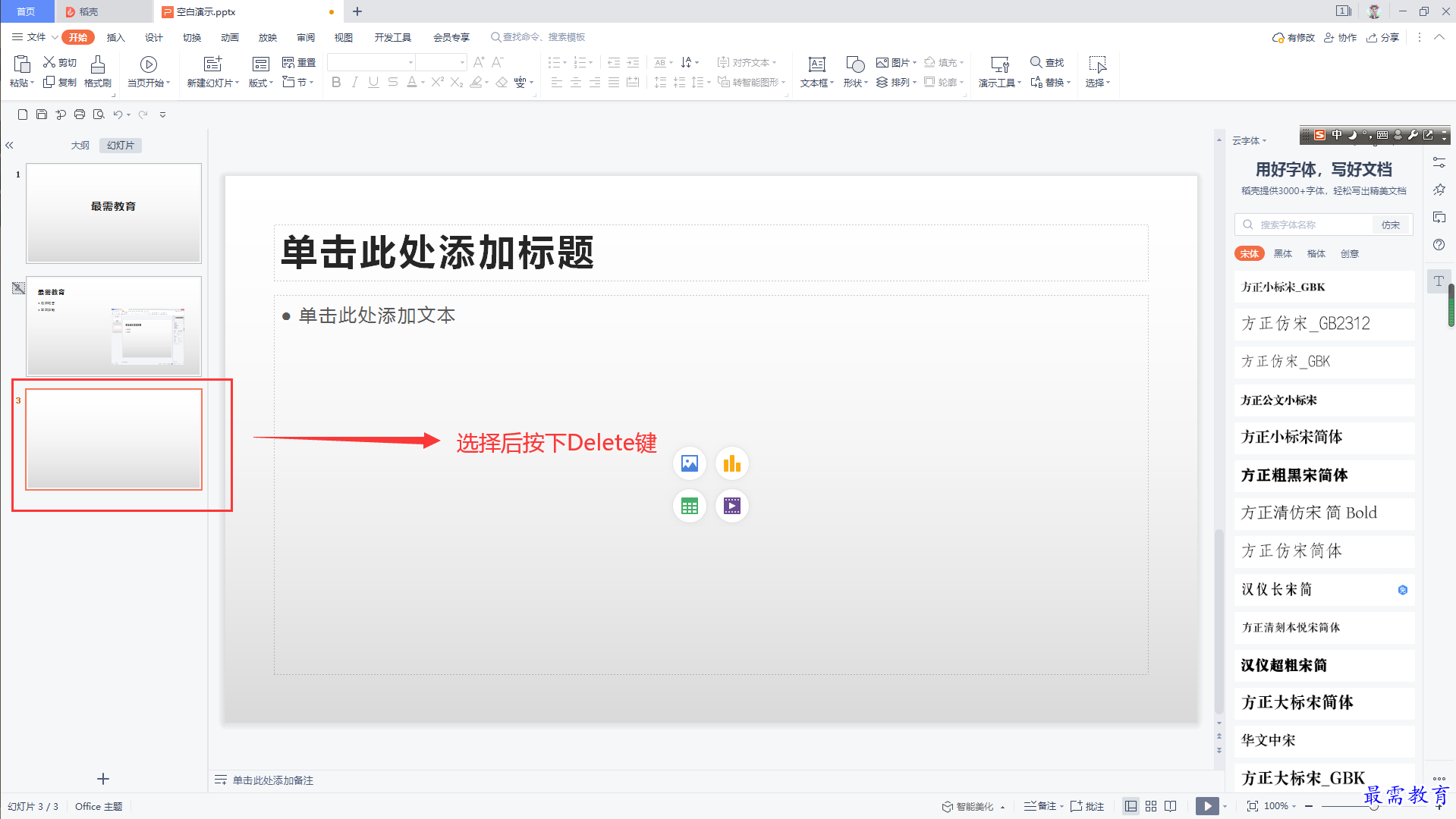Click the Redo arrow icon
This screenshot has height=819, width=1456.
pyautogui.click(x=143, y=115)
